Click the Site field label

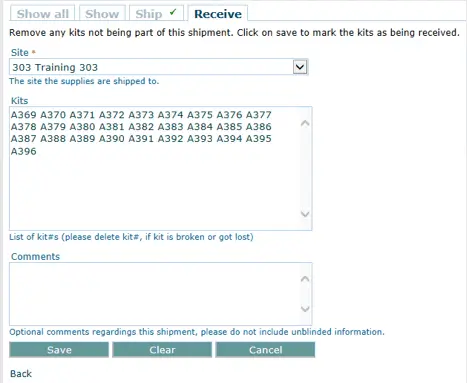(x=20, y=53)
